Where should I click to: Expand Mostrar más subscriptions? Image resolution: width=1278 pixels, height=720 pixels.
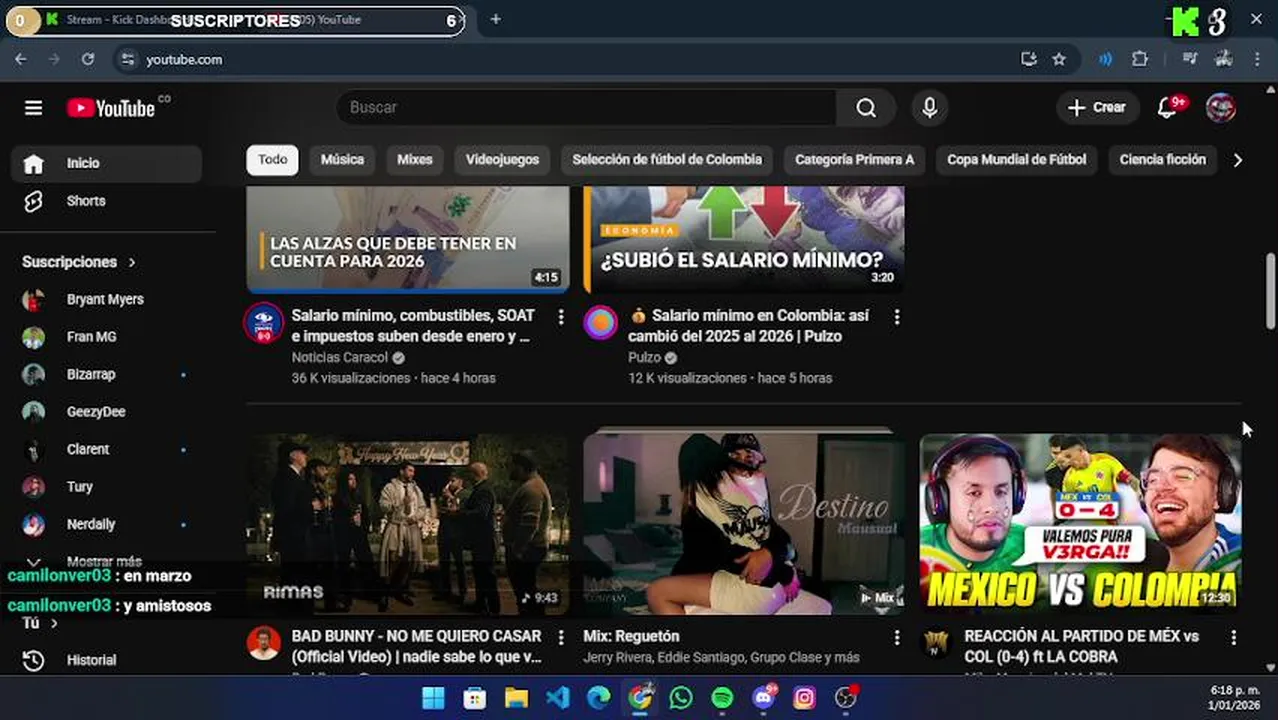(106, 561)
